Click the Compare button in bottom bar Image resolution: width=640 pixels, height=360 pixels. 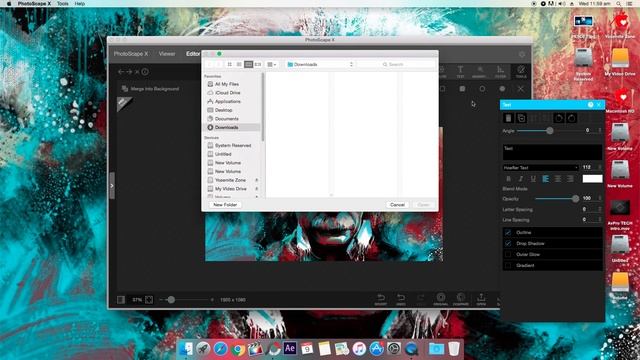coord(461,299)
